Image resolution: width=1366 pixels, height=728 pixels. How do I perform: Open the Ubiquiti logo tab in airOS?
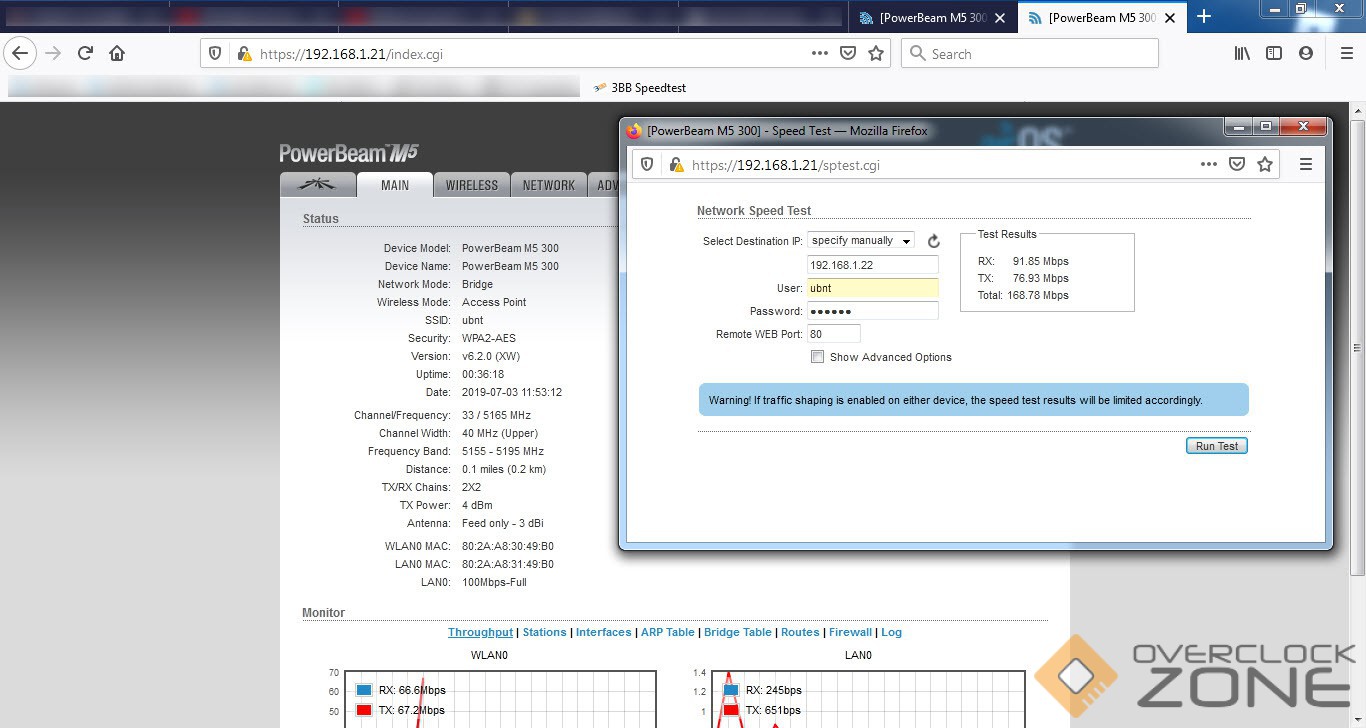pyautogui.click(x=318, y=185)
